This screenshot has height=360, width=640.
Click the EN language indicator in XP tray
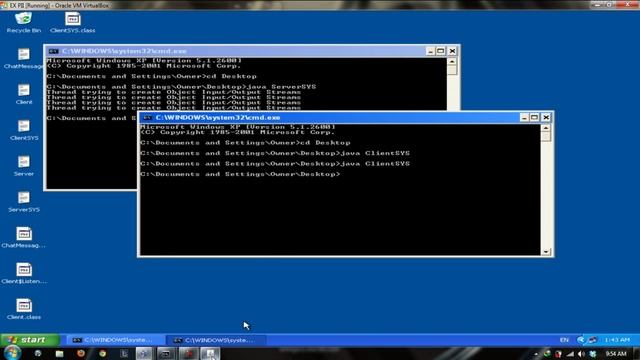pyautogui.click(x=564, y=340)
